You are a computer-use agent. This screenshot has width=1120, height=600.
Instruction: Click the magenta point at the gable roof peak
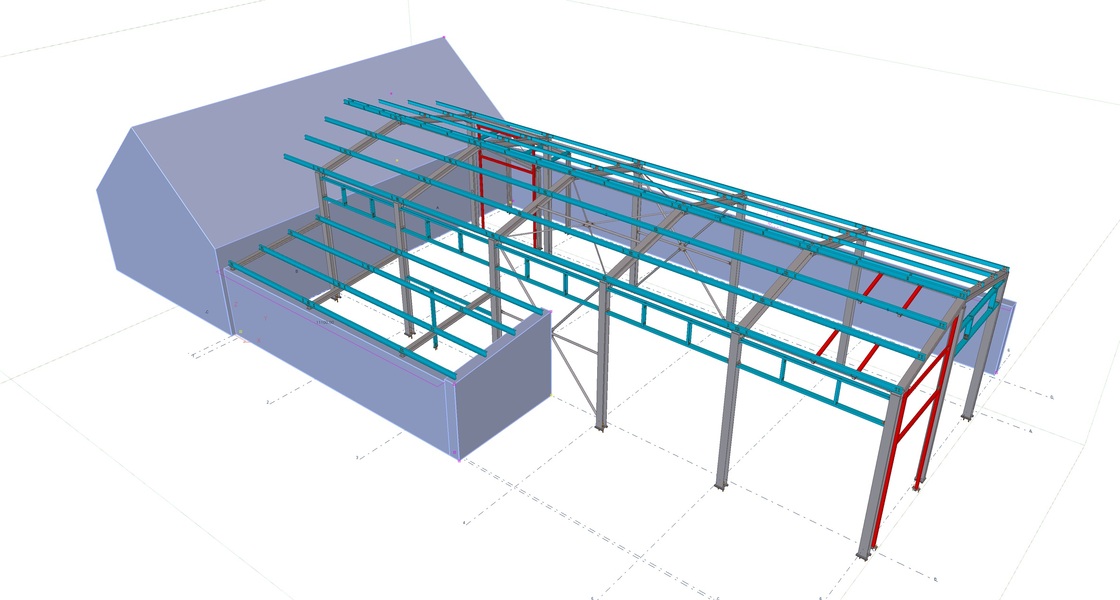(444, 38)
